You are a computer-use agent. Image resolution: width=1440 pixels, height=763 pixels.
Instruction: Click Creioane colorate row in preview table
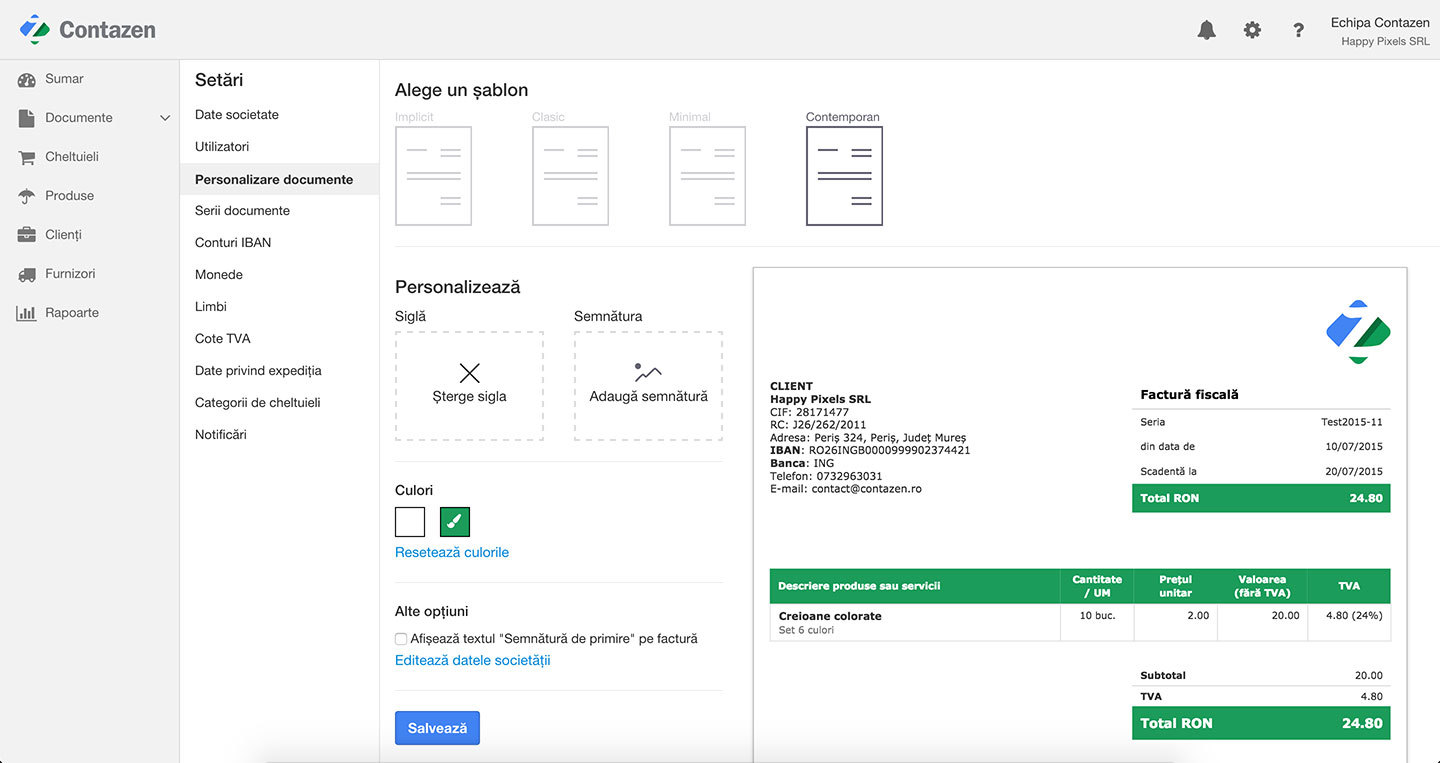click(1080, 623)
